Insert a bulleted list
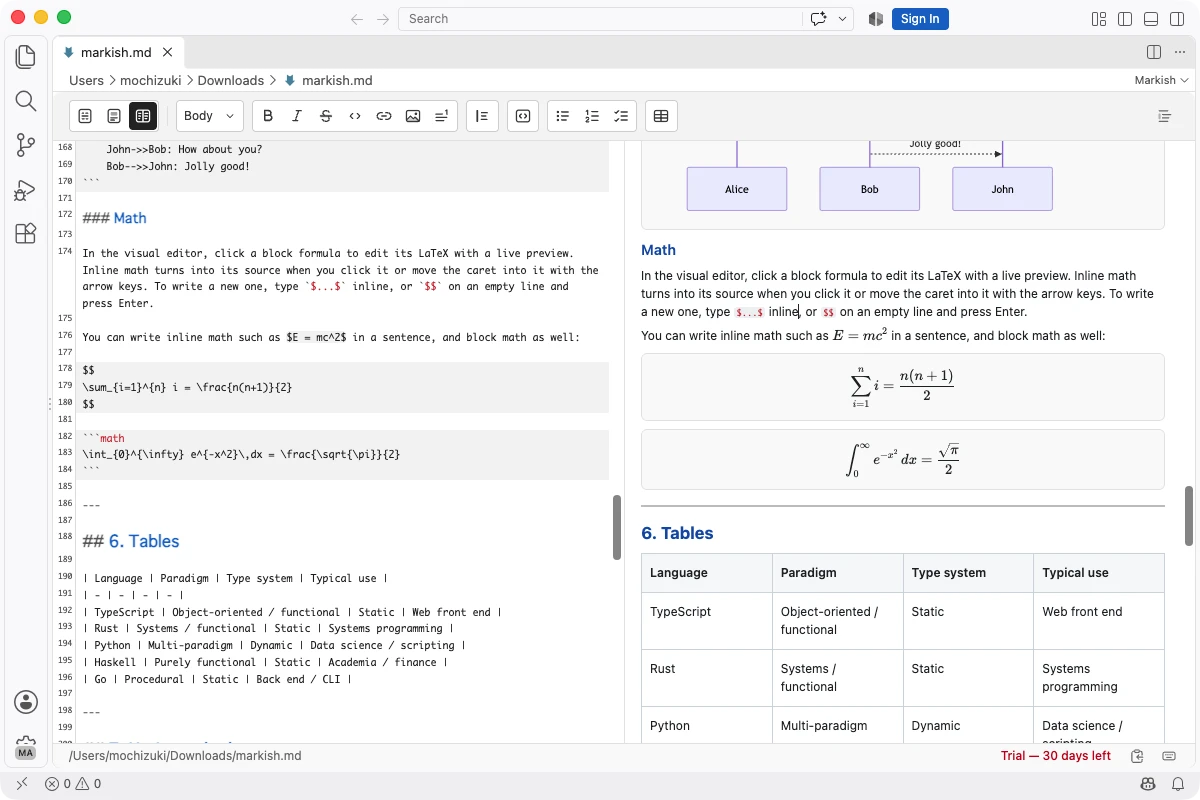 tap(563, 116)
